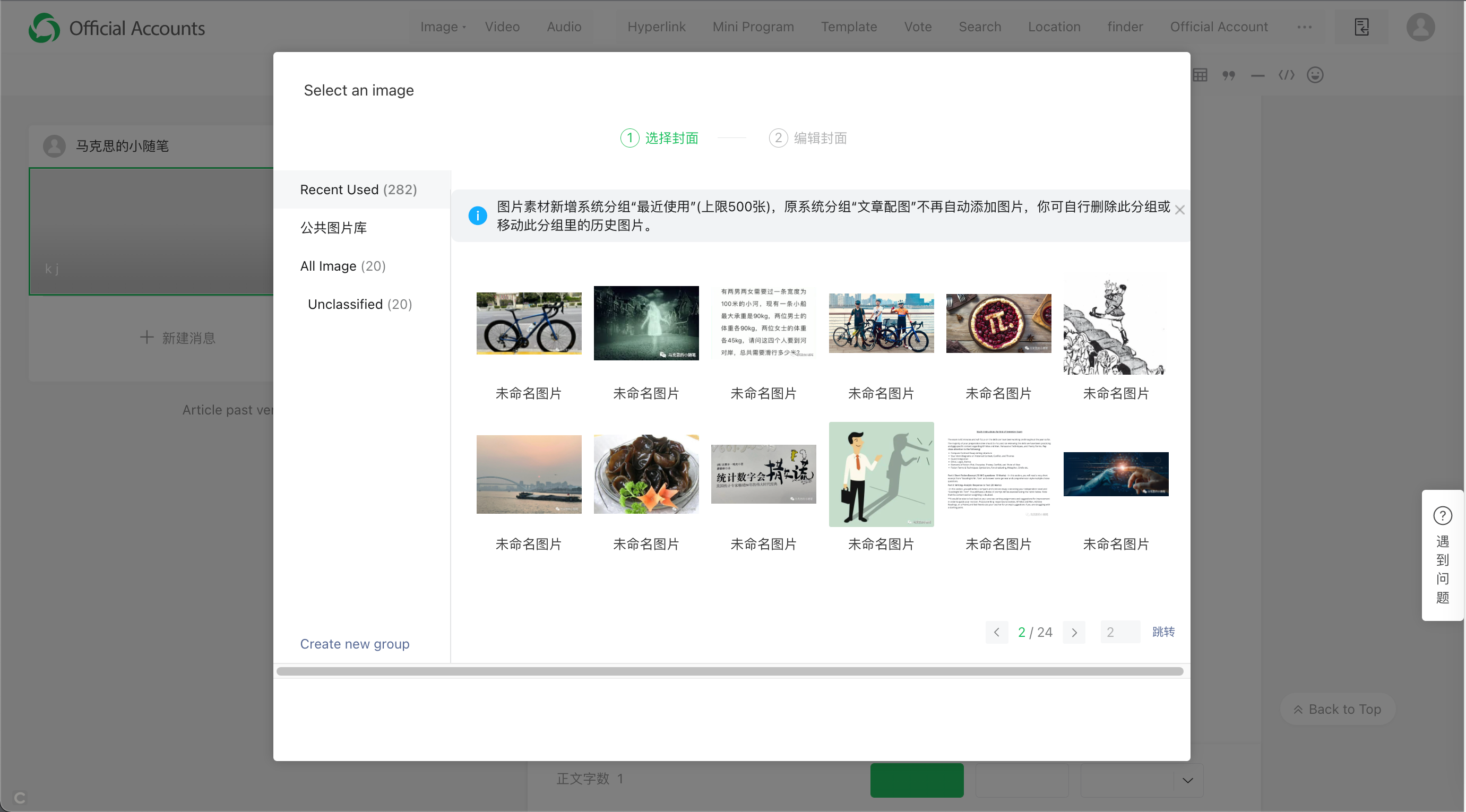Screen dimensions: 1466x812
Task: Go to the previous image page
Action: (996, 632)
